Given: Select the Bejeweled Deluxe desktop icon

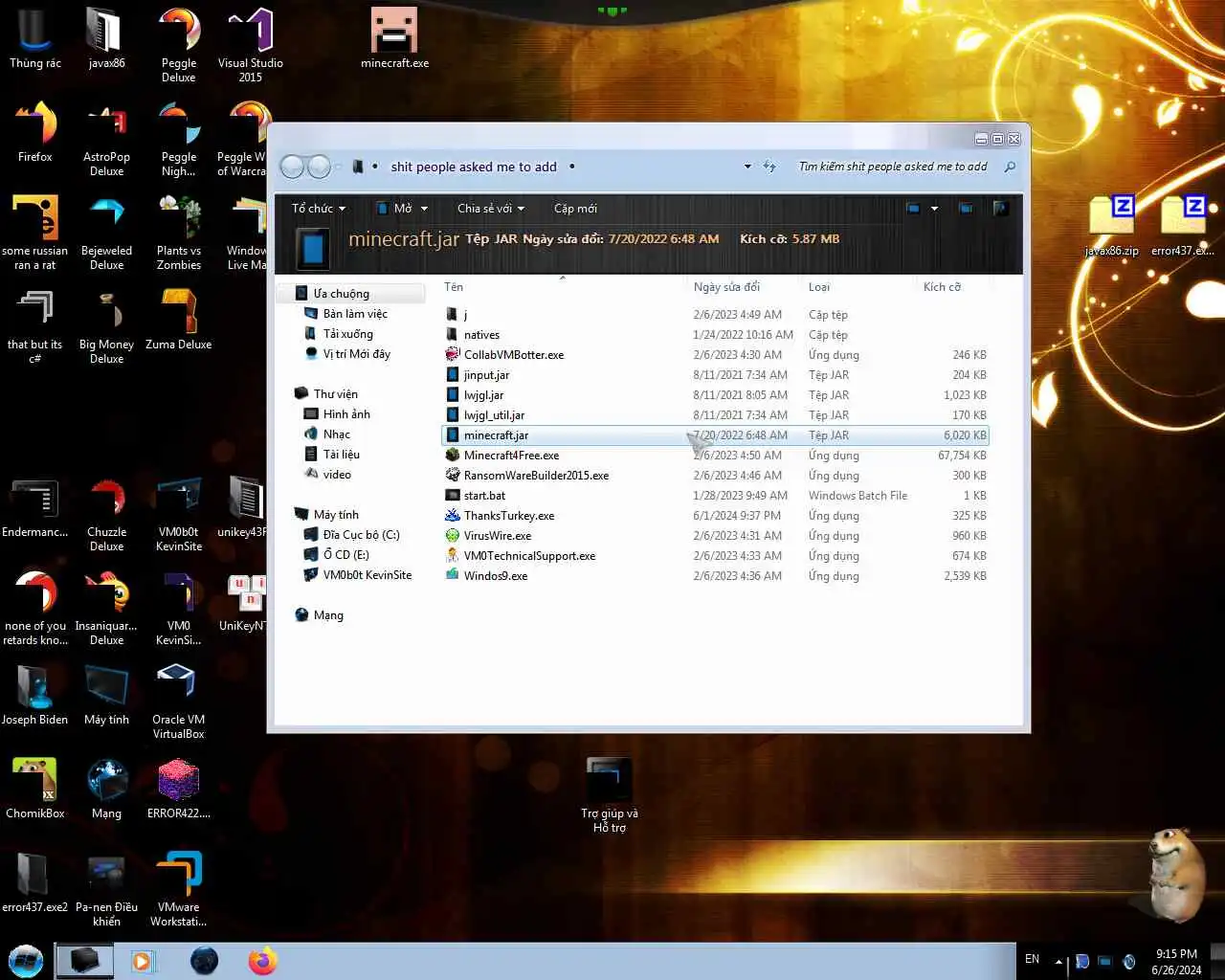Looking at the screenshot, I should point(106,233).
